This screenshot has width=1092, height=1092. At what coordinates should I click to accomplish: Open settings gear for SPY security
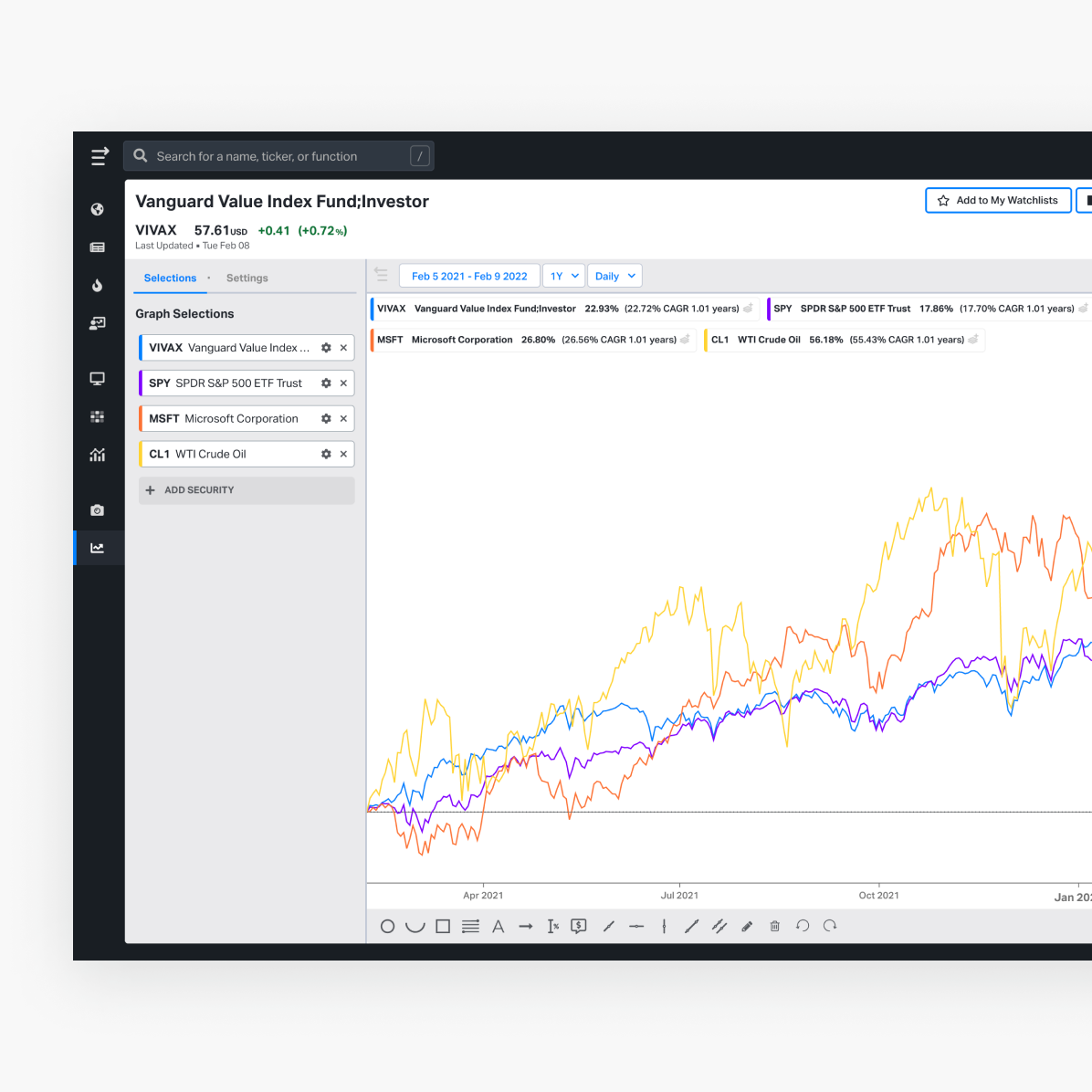click(x=326, y=383)
